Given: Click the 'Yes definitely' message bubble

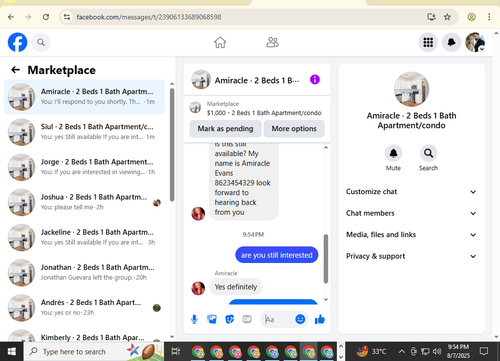Looking at the screenshot, I should coord(236,287).
